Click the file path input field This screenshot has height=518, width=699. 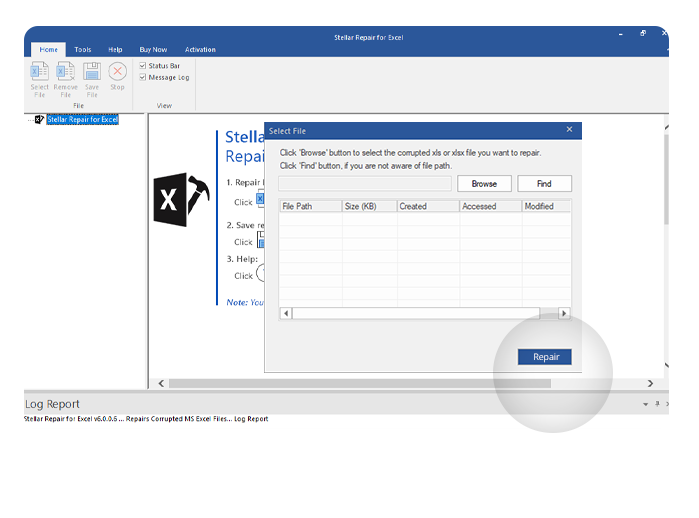coord(365,184)
